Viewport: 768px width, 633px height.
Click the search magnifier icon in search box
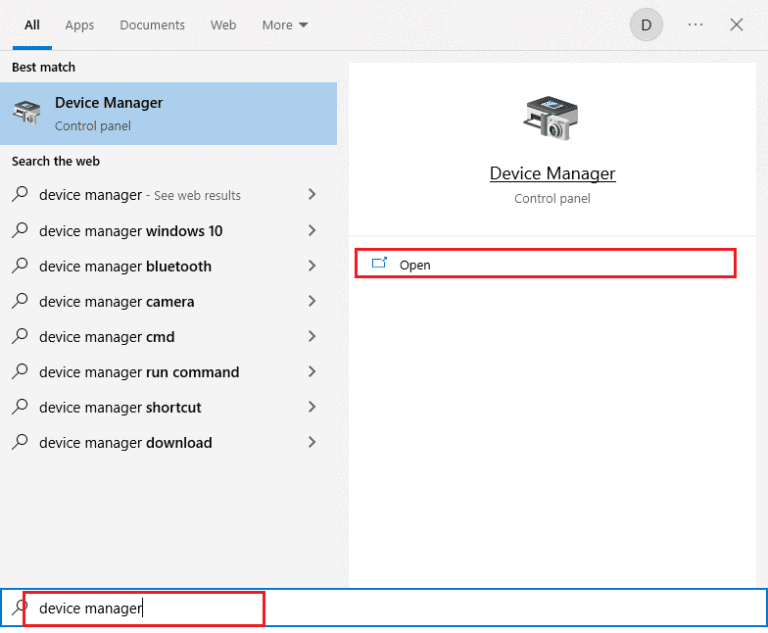19,608
